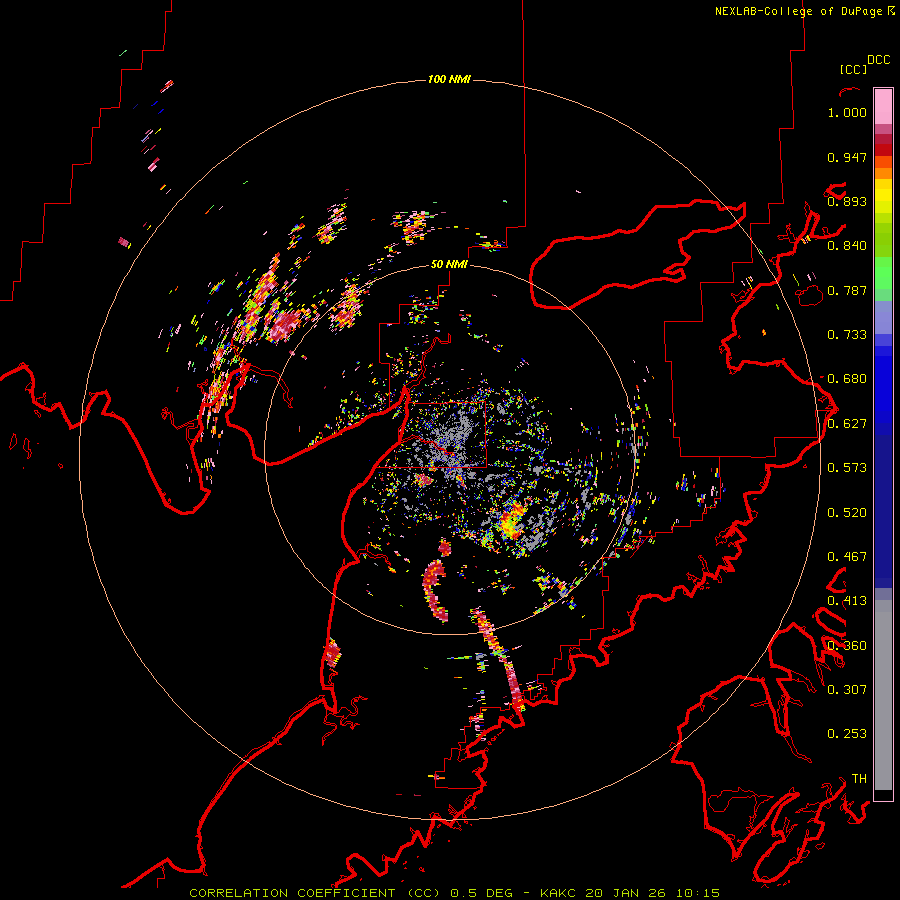Click the 0.787 color scale value
This screenshot has width=900, height=900.
pos(847,290)
